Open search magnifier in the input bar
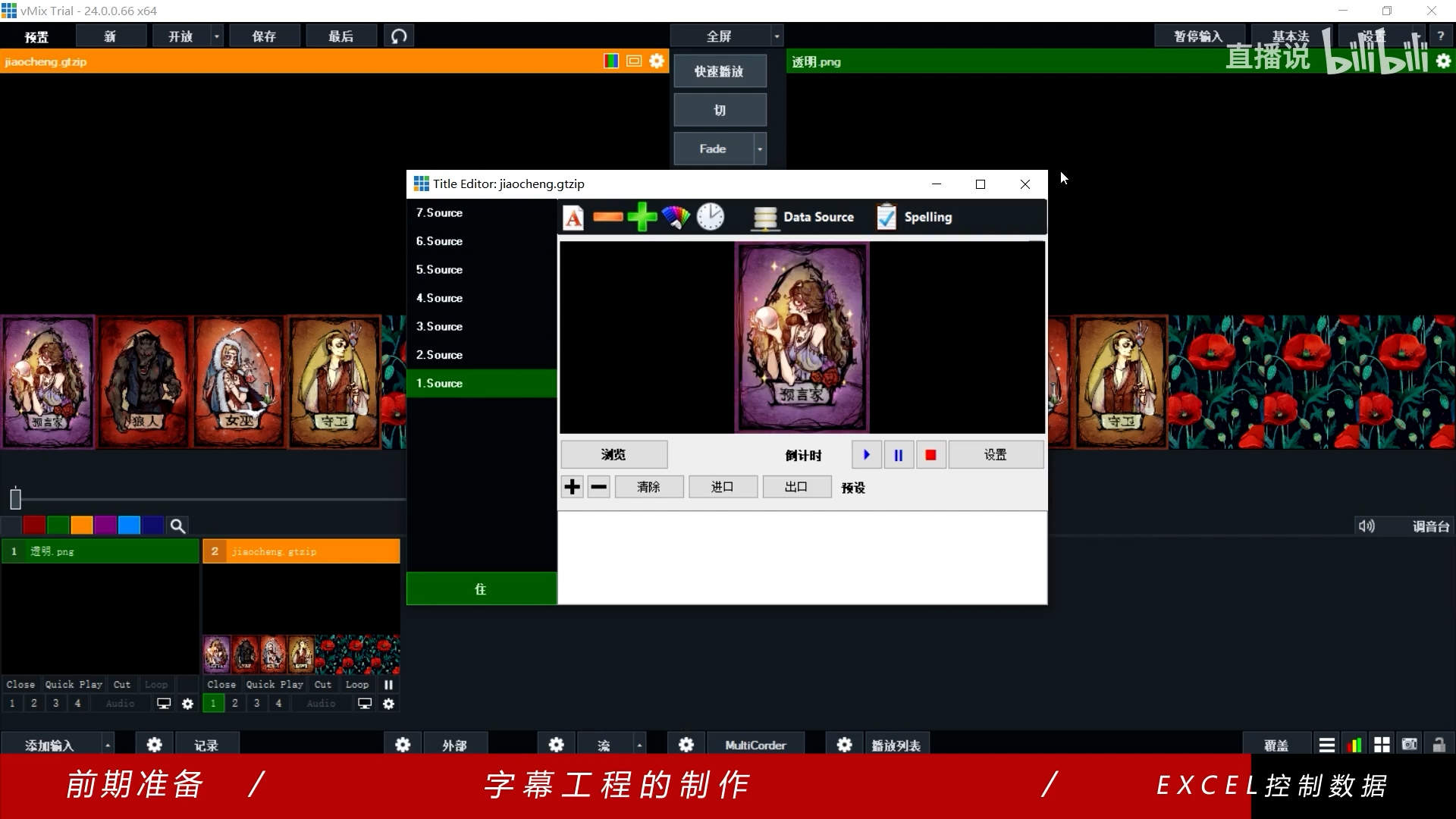 (x=177, y=526)
